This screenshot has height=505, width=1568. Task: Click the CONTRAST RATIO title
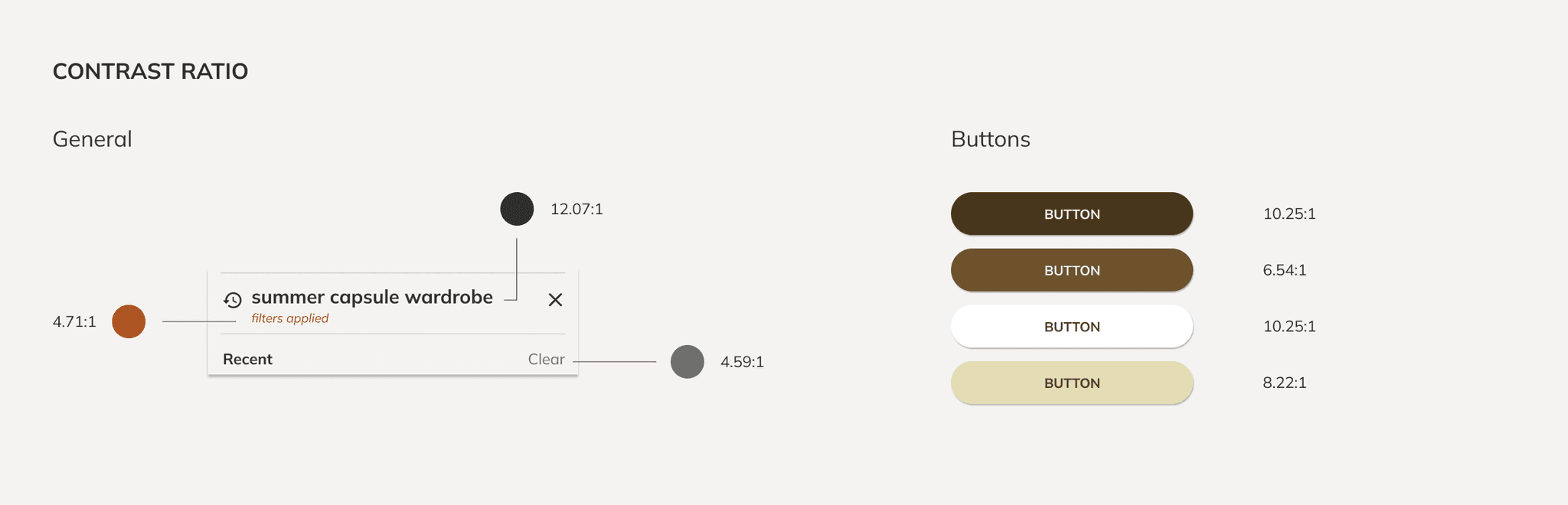pyautogui.click(x=150, y=71)
